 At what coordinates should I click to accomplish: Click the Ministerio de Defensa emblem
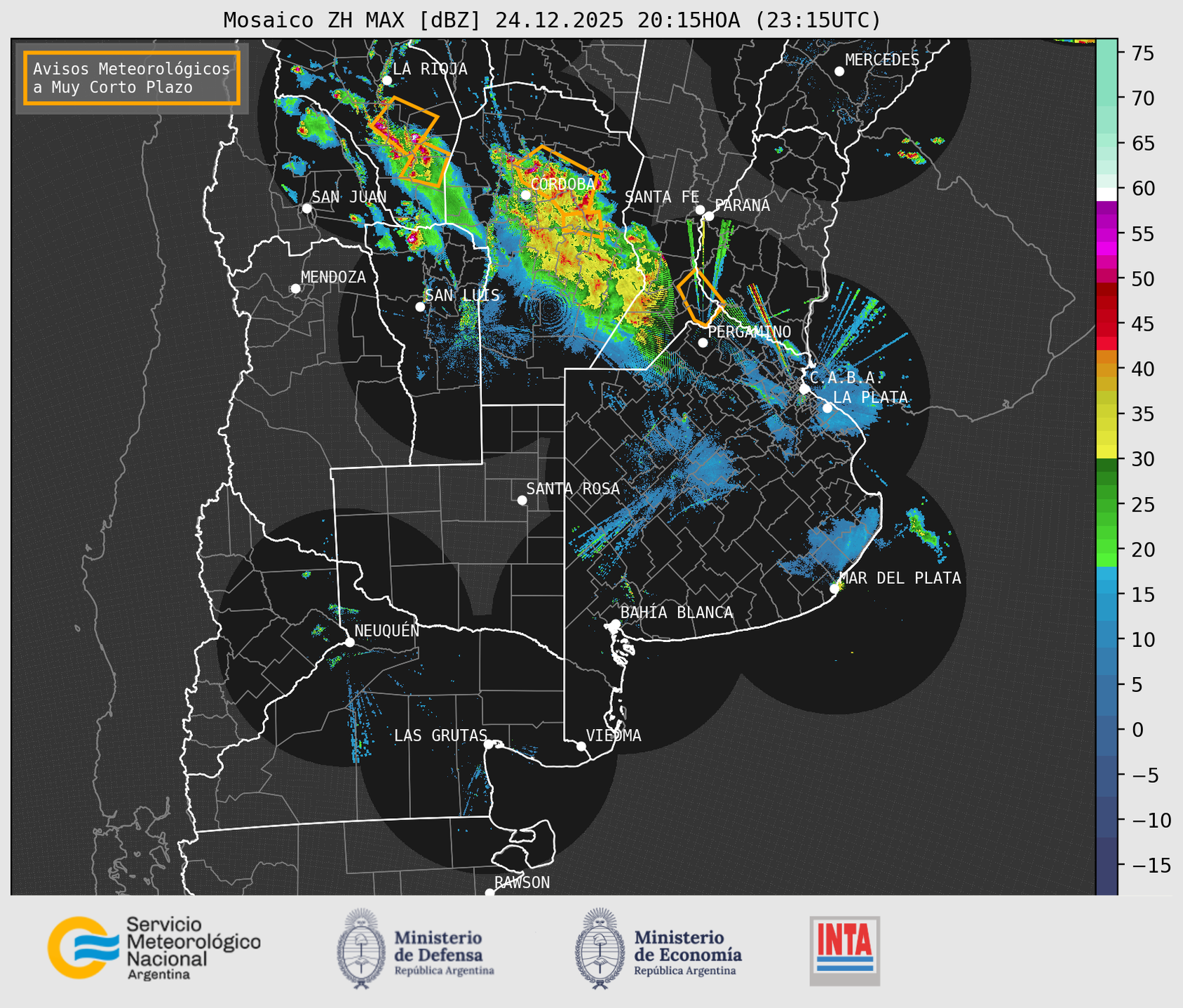pos(361,949)
